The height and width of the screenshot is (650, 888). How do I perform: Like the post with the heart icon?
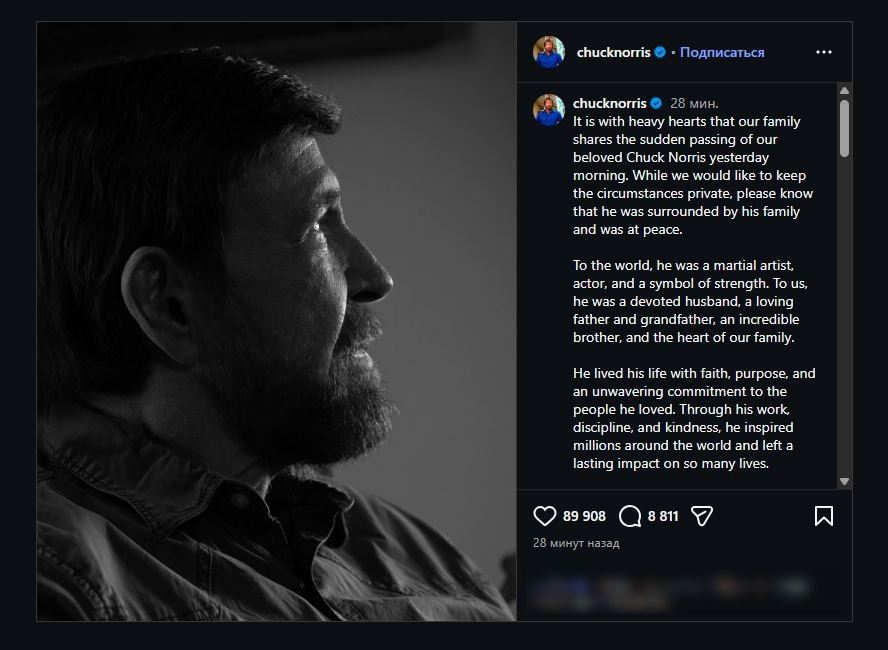pyautogui.click(x=544, y=516)
